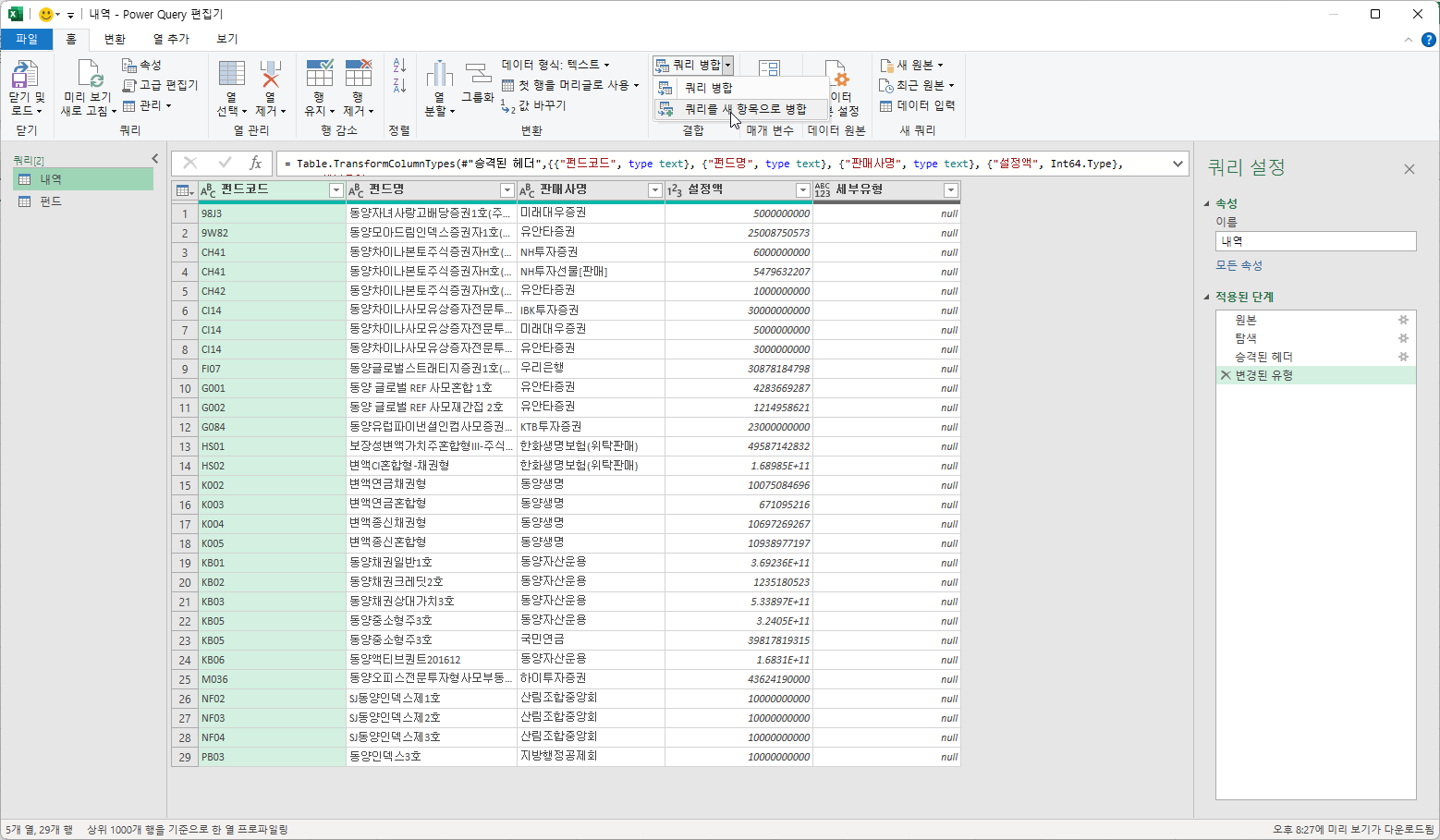
Task: Open the New Source (새 원본) dropdown
Action: coord(911,65)
